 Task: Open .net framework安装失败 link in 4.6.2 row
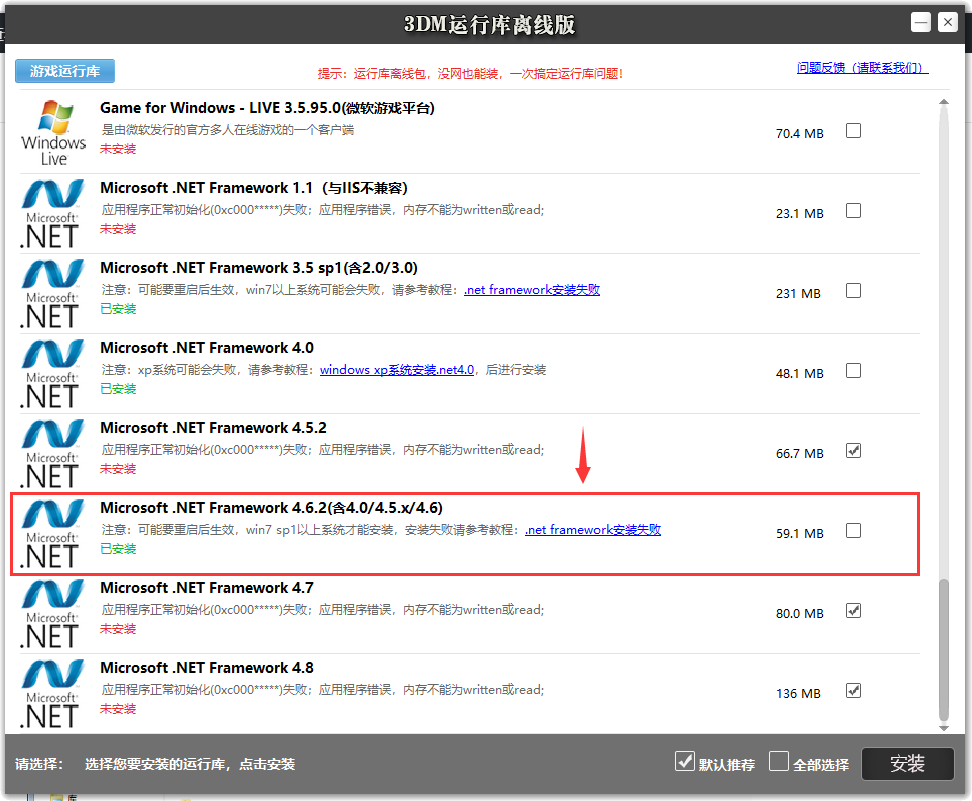[593, 529]
